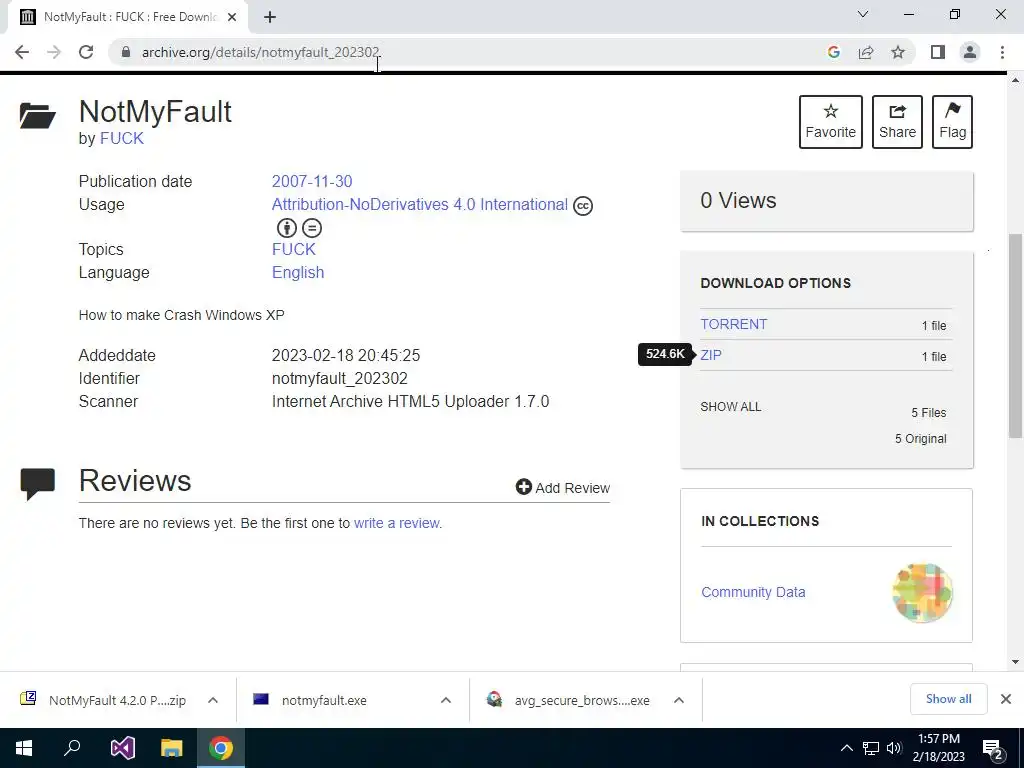Click the Reviews speech bubble icon
The width and height of the screenshot is (1024, 768).
click(x=37, y=485)
